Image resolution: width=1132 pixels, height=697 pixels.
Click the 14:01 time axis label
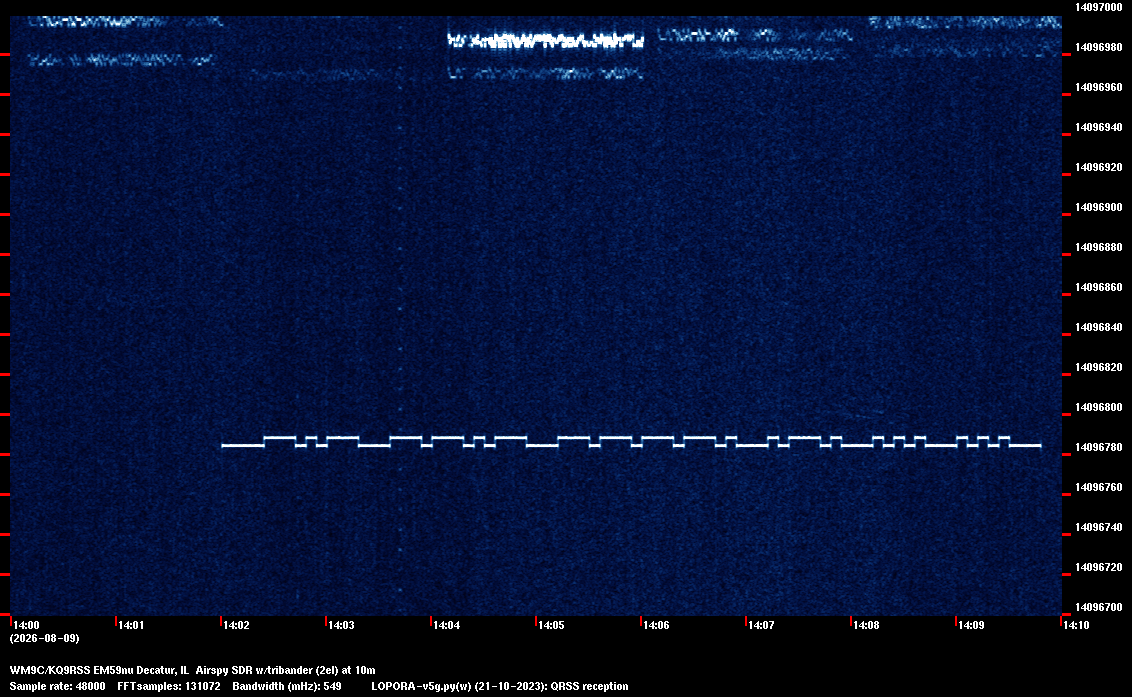(x=131, y=625)
